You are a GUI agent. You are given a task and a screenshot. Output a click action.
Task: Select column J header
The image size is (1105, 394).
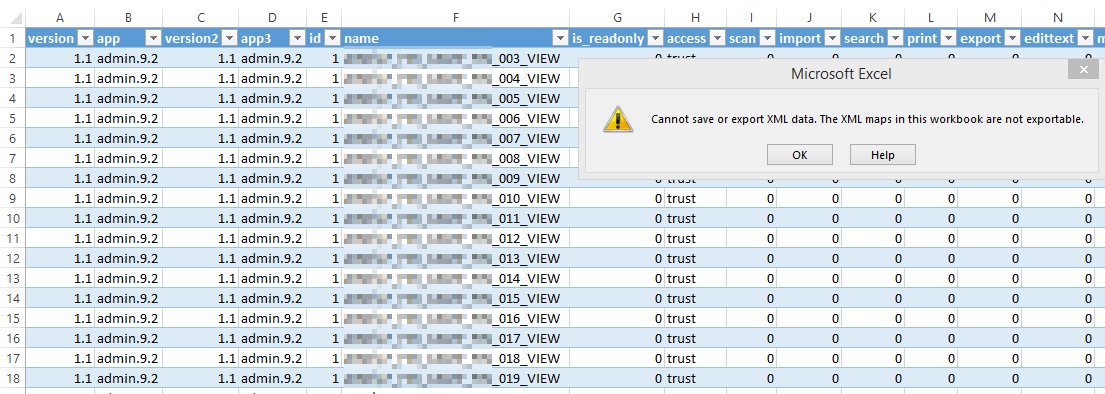click(x=810, y=17)
